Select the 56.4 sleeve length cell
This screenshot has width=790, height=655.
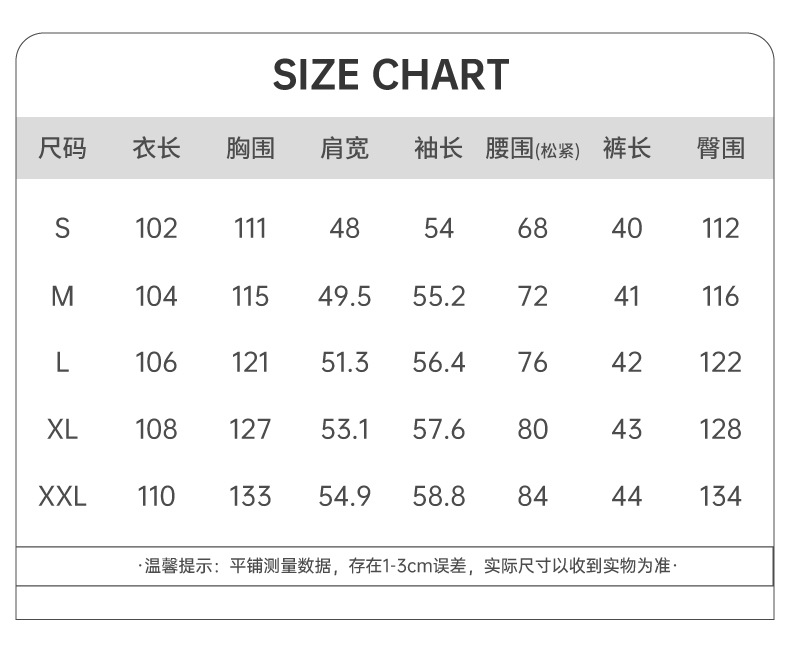click(x=438, y=362)
